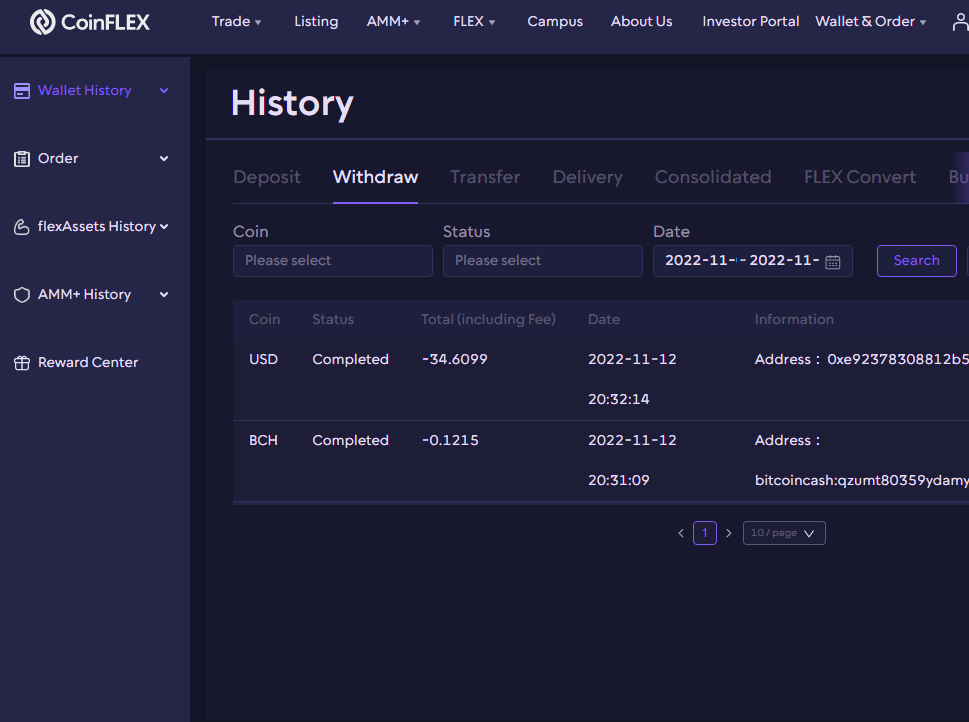969x722 pixels.
Task: Expand the flexAssets History chevron
Action: coord(164,227)
